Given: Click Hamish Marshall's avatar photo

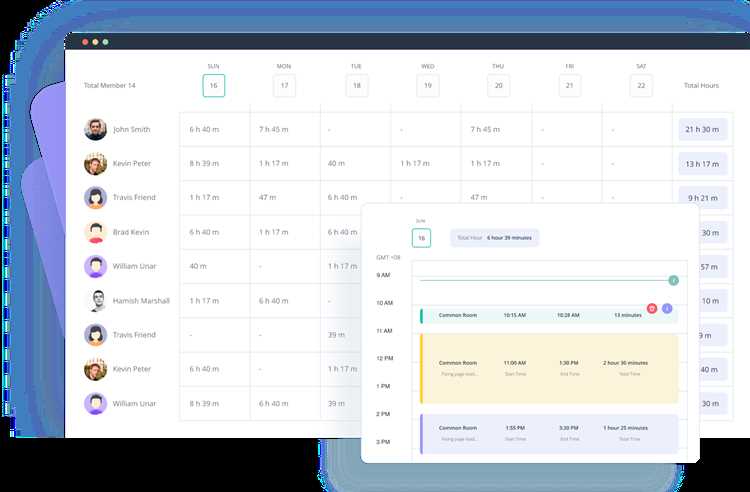Looking at the screenshot, I should tap(96, 301).
